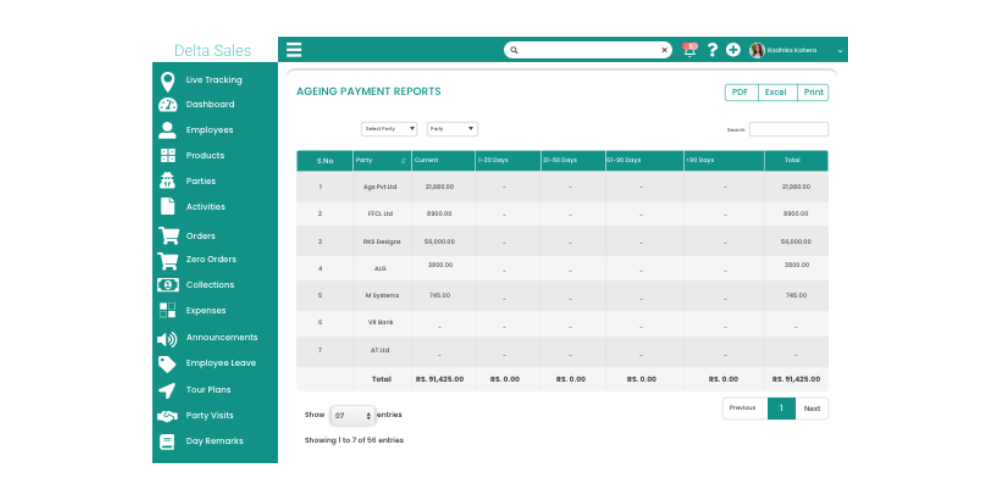Viewport: 1000px width, 500px height.
Task: Click the help question mark icon
Action: [712, 50]
